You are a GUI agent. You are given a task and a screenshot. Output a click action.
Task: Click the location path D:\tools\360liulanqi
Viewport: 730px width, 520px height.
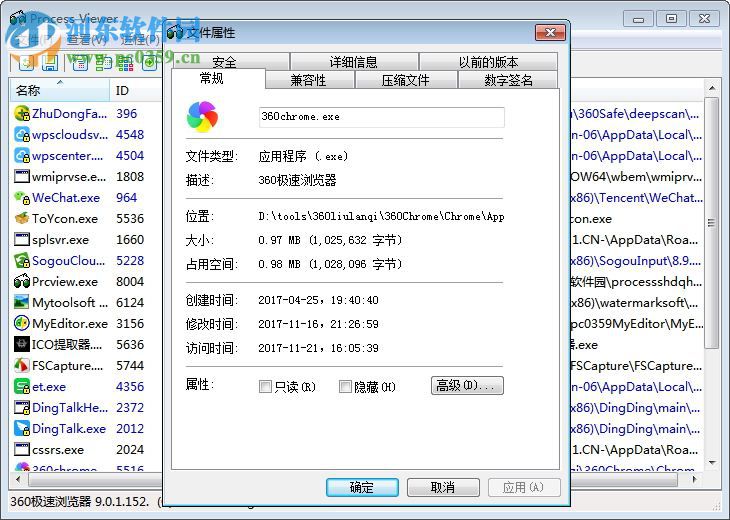(381, 216)
